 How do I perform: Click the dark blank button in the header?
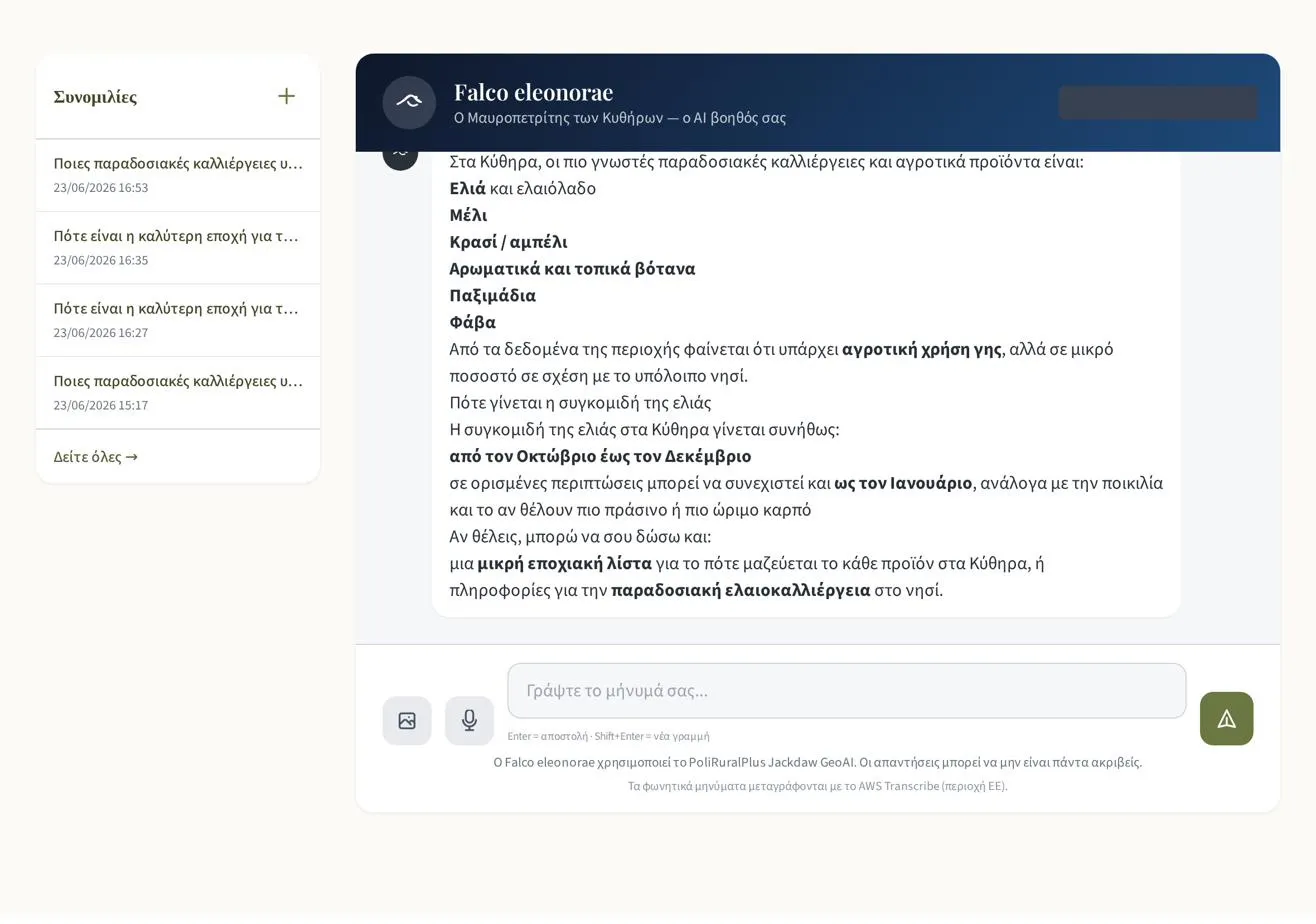1158,102
